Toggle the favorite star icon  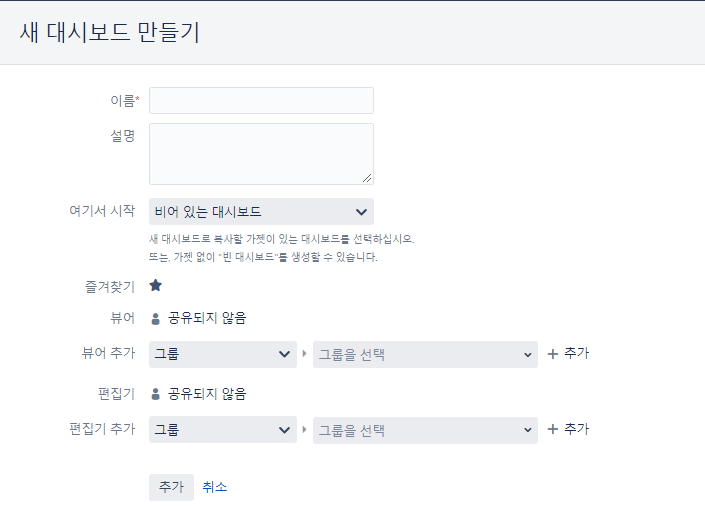pyautogui.click(x=156, y=285)
